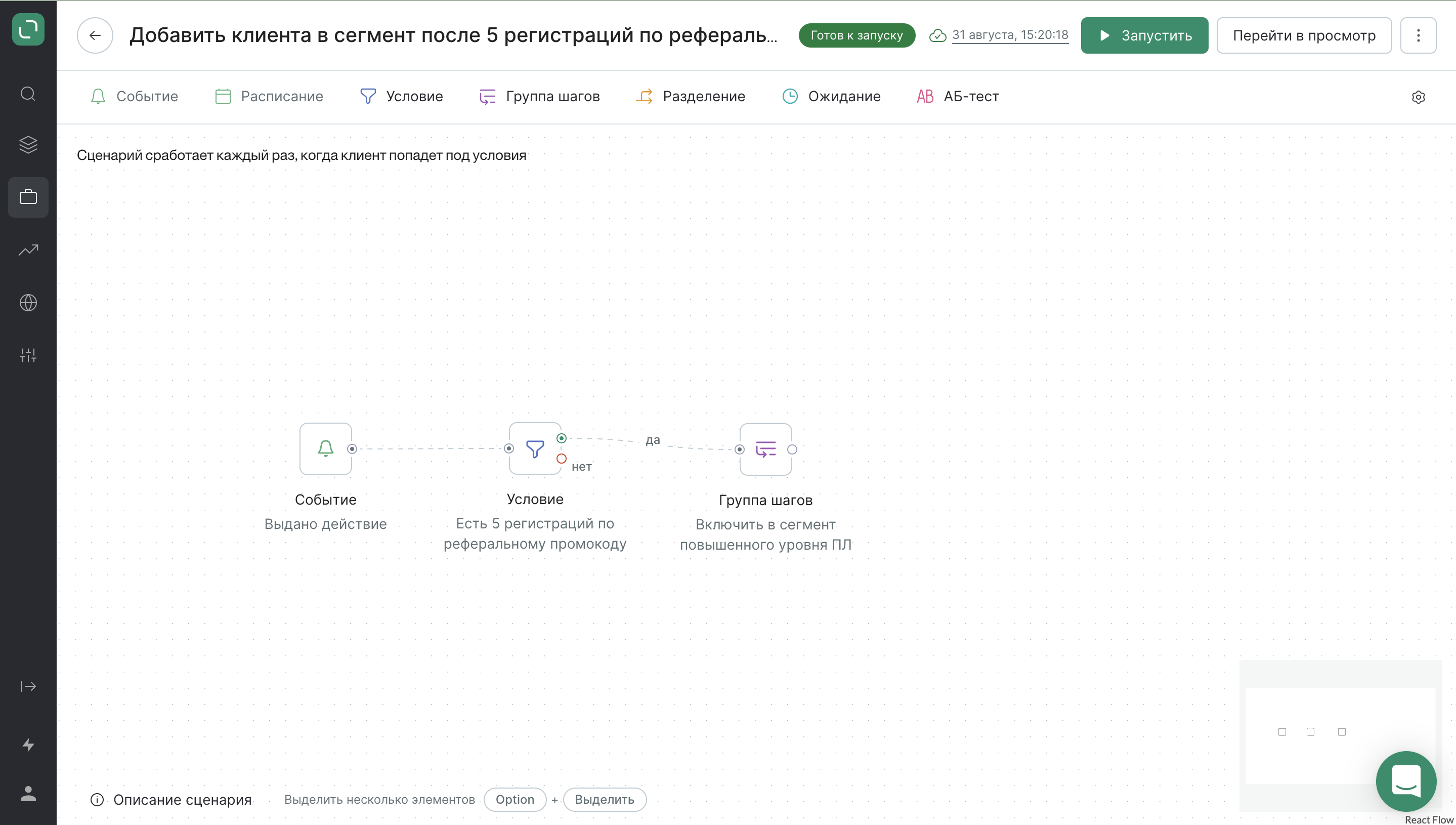Image resolution: width=1456 pixels, height=825 pixels.
Task: Click the Выделить button
Action: (x=604, y=800)
